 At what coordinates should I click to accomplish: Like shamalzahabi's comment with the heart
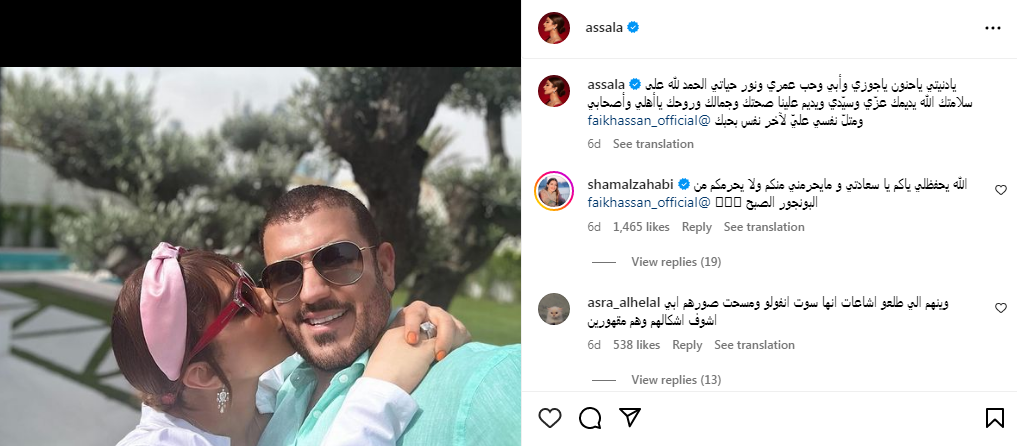coord(1000,190)
